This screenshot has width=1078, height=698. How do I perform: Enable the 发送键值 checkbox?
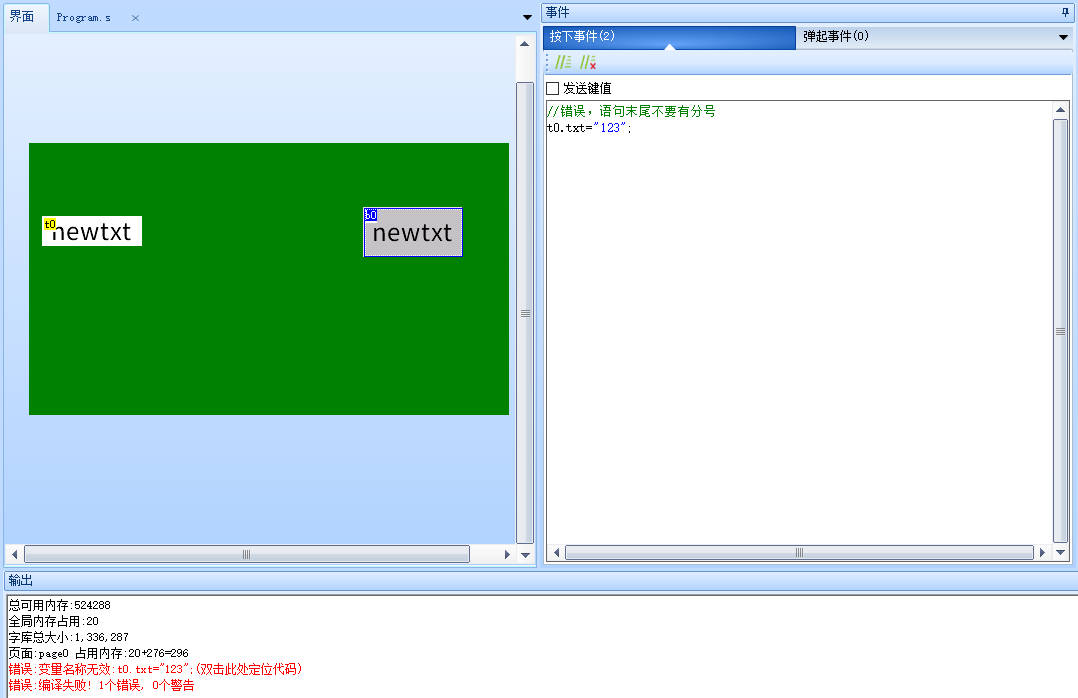coord(552,88)
